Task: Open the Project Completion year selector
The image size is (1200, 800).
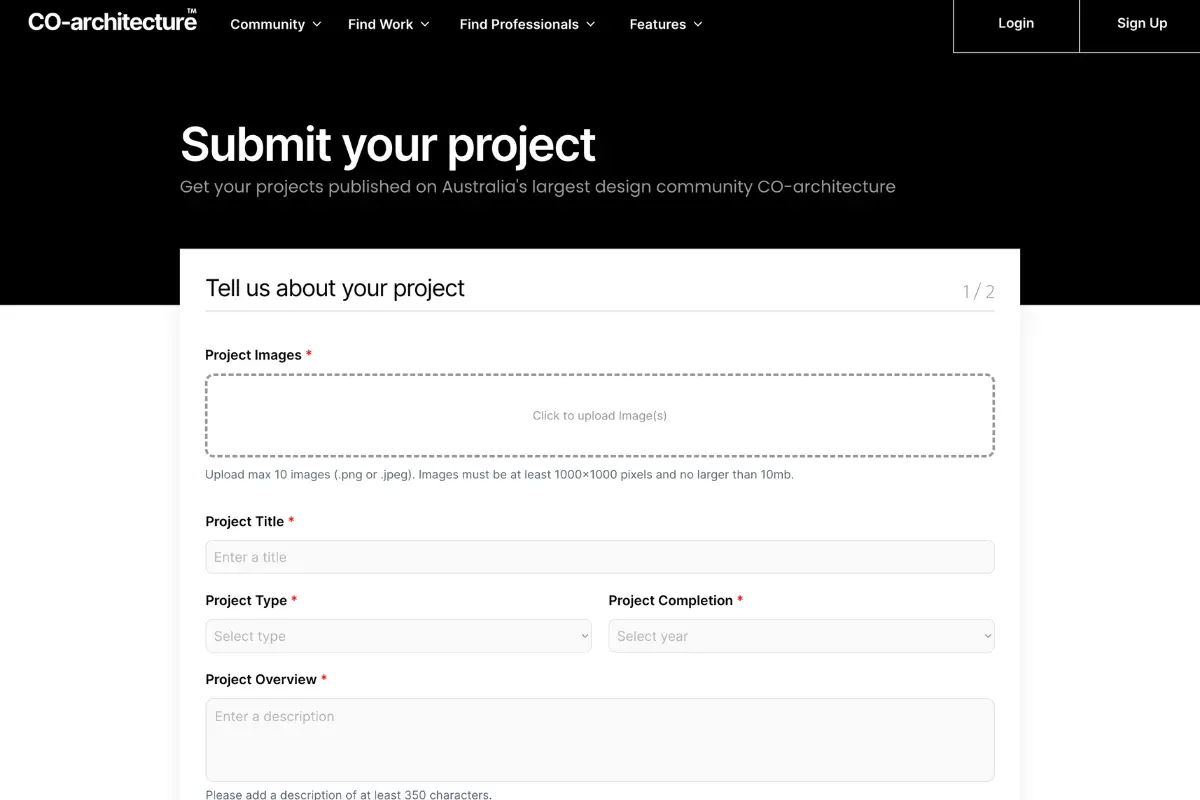Action: click(x=800, y=636)
